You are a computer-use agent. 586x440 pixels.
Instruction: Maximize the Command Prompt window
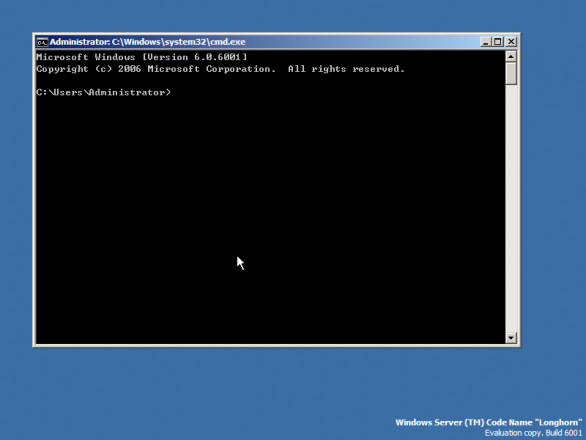click(497, 42)
